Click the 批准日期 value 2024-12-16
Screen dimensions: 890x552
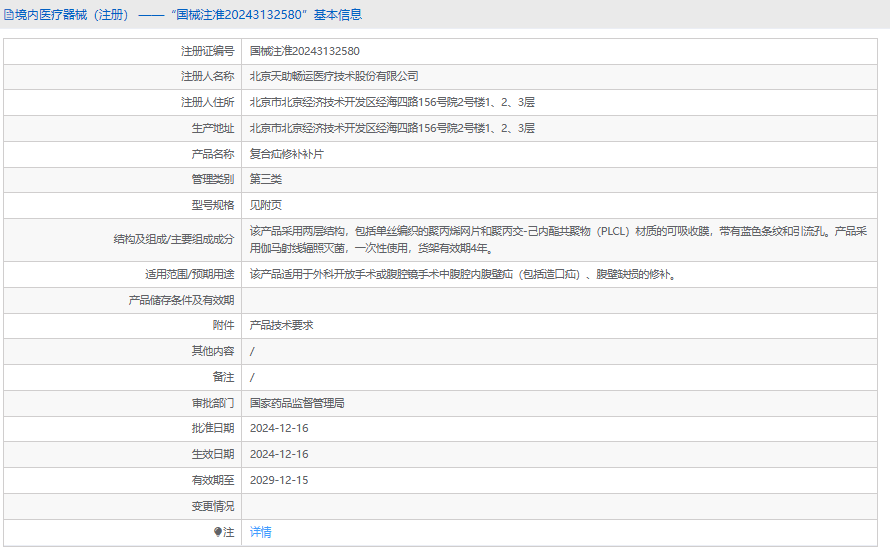coord(279,428)
